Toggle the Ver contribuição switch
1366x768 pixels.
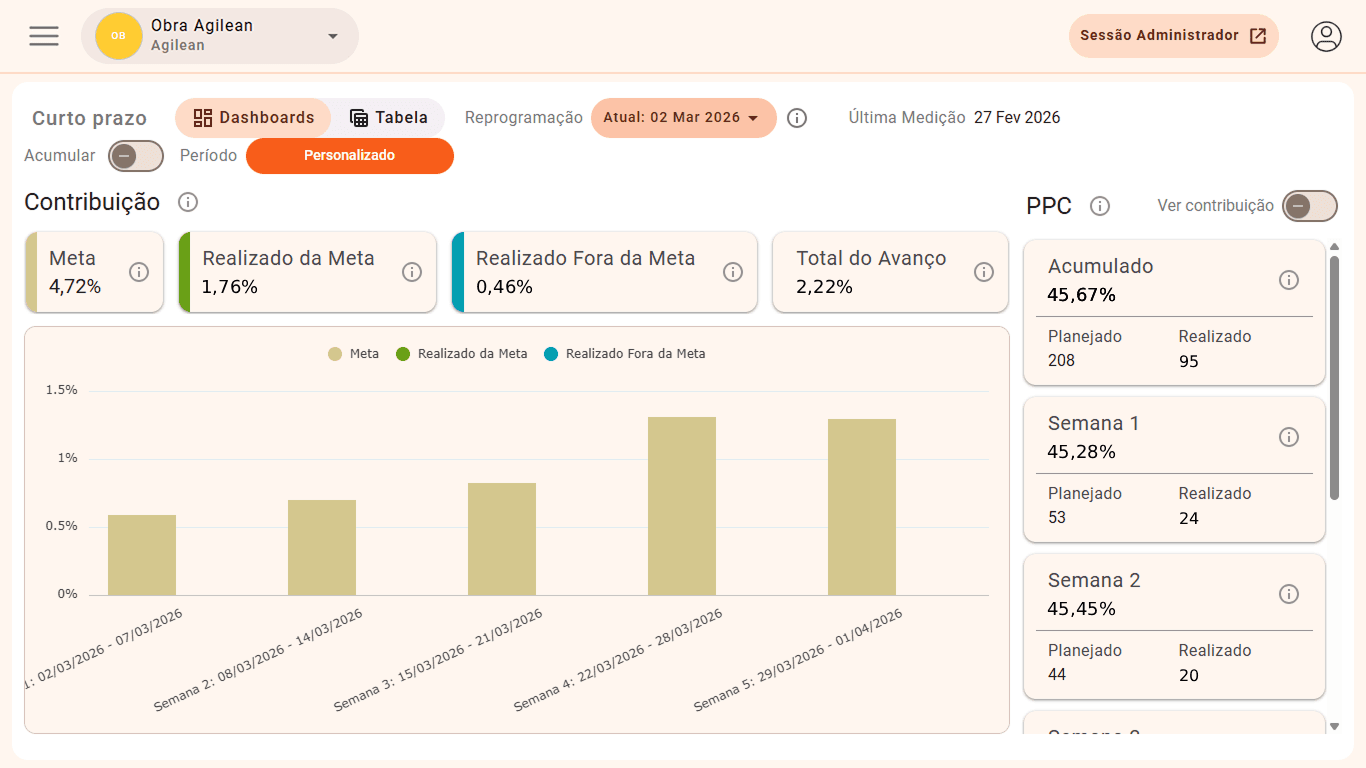click(1310, 206)
